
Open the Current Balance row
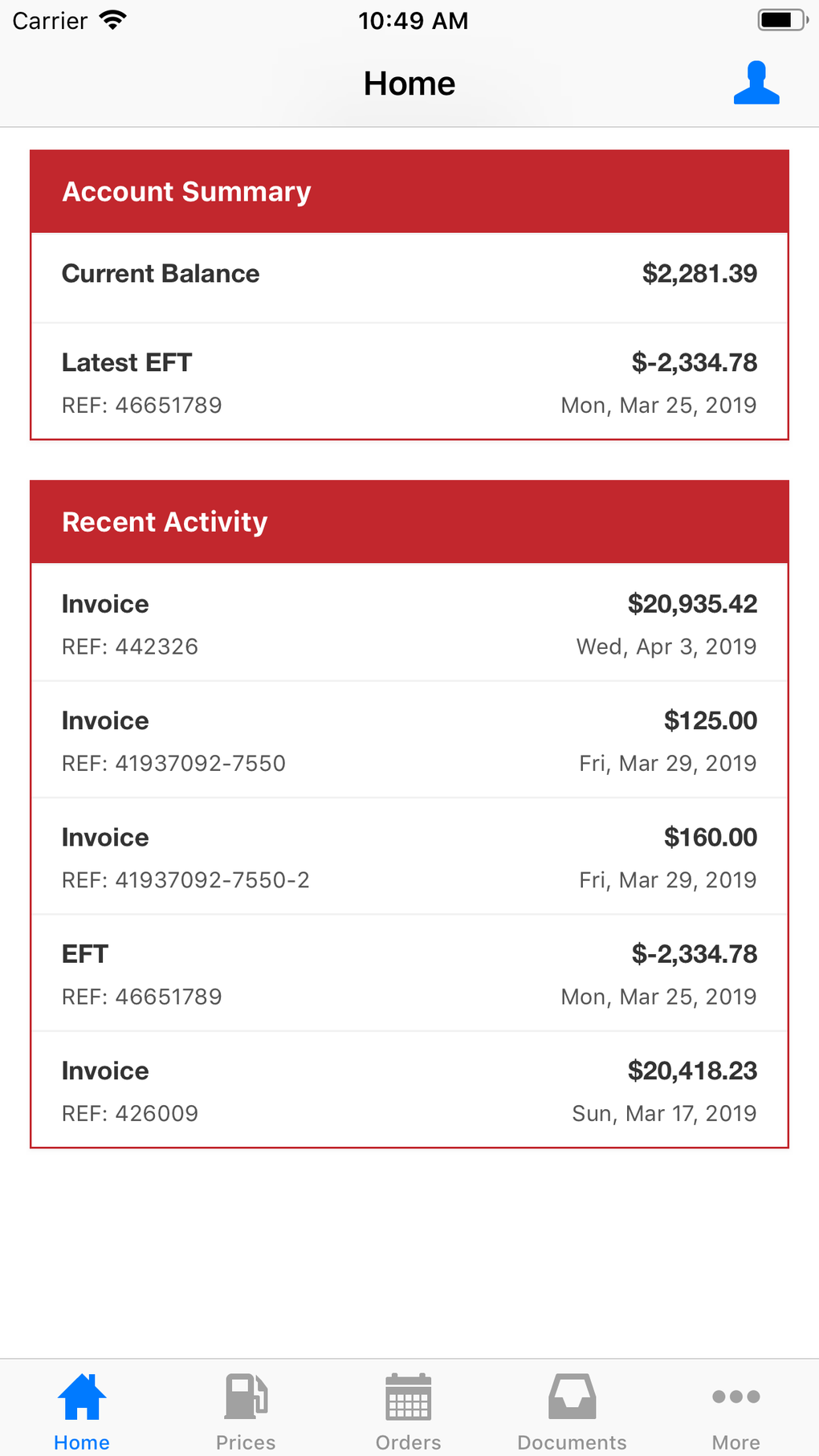[x=409, y=275]
